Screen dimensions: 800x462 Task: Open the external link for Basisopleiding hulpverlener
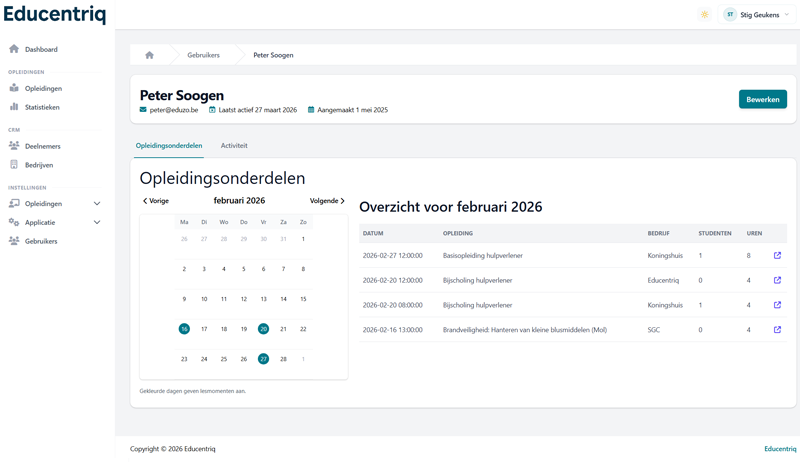777,255
